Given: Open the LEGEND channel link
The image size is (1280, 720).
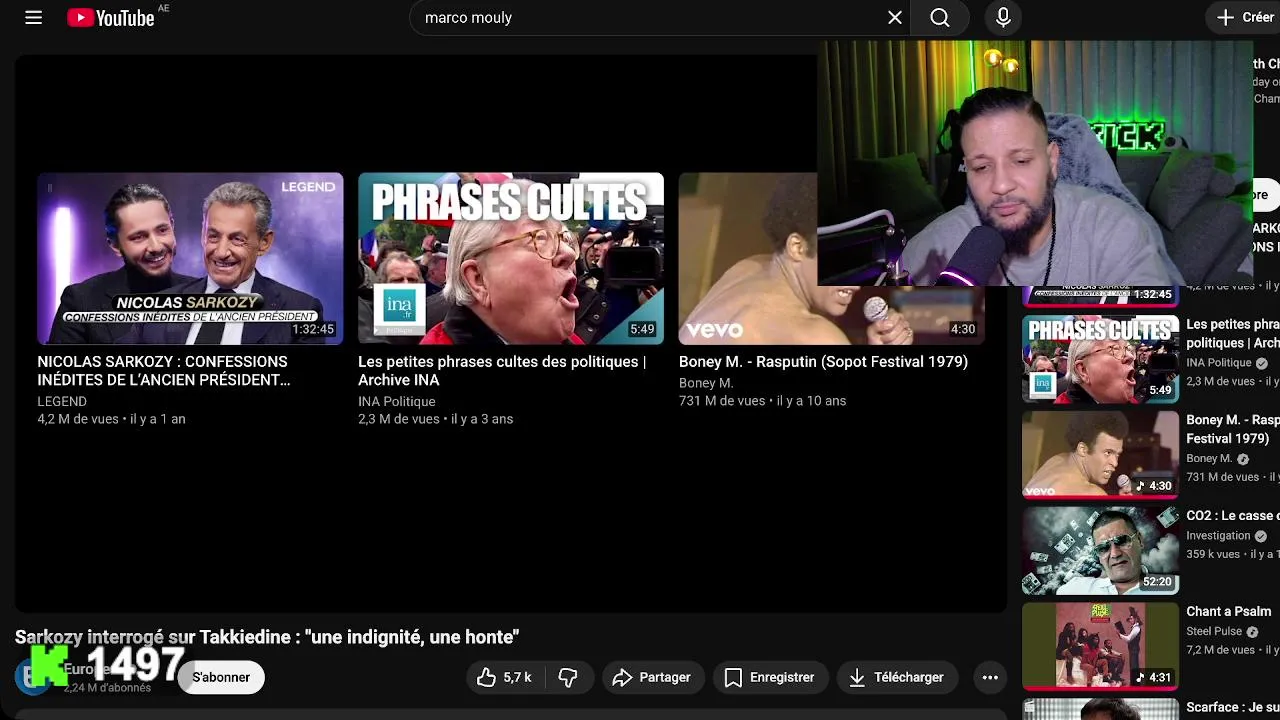Looking at the screenshot, I should point(62,401).
